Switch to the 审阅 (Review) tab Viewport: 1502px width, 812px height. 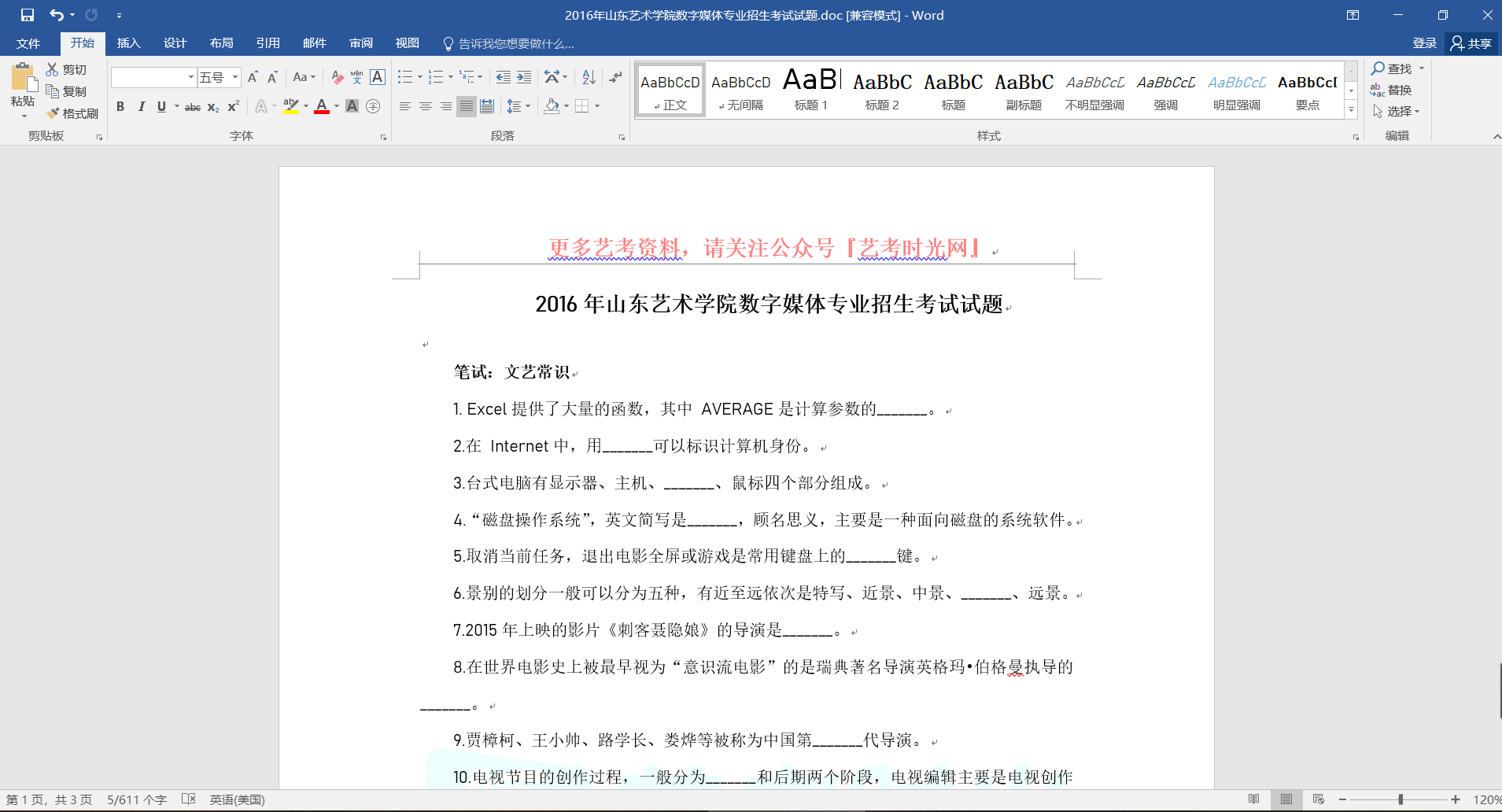(x=361, y=43)
